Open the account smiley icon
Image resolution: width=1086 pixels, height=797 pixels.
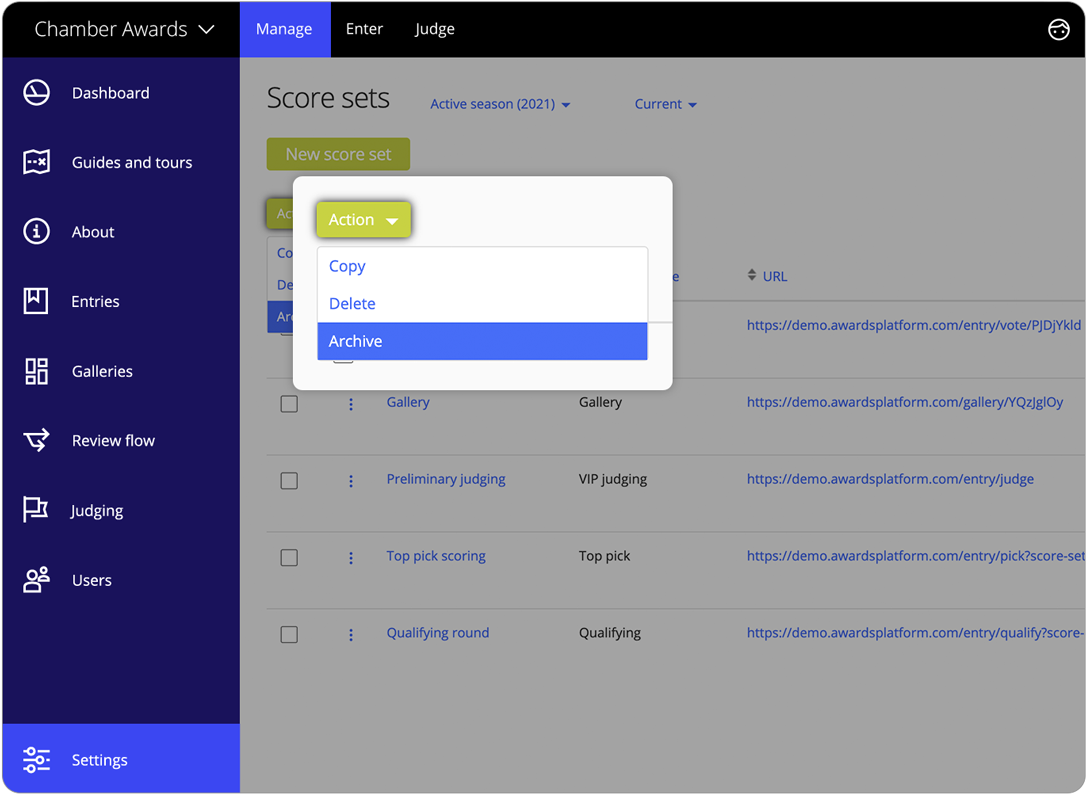pyautogui.click(x=1059, y=29)
